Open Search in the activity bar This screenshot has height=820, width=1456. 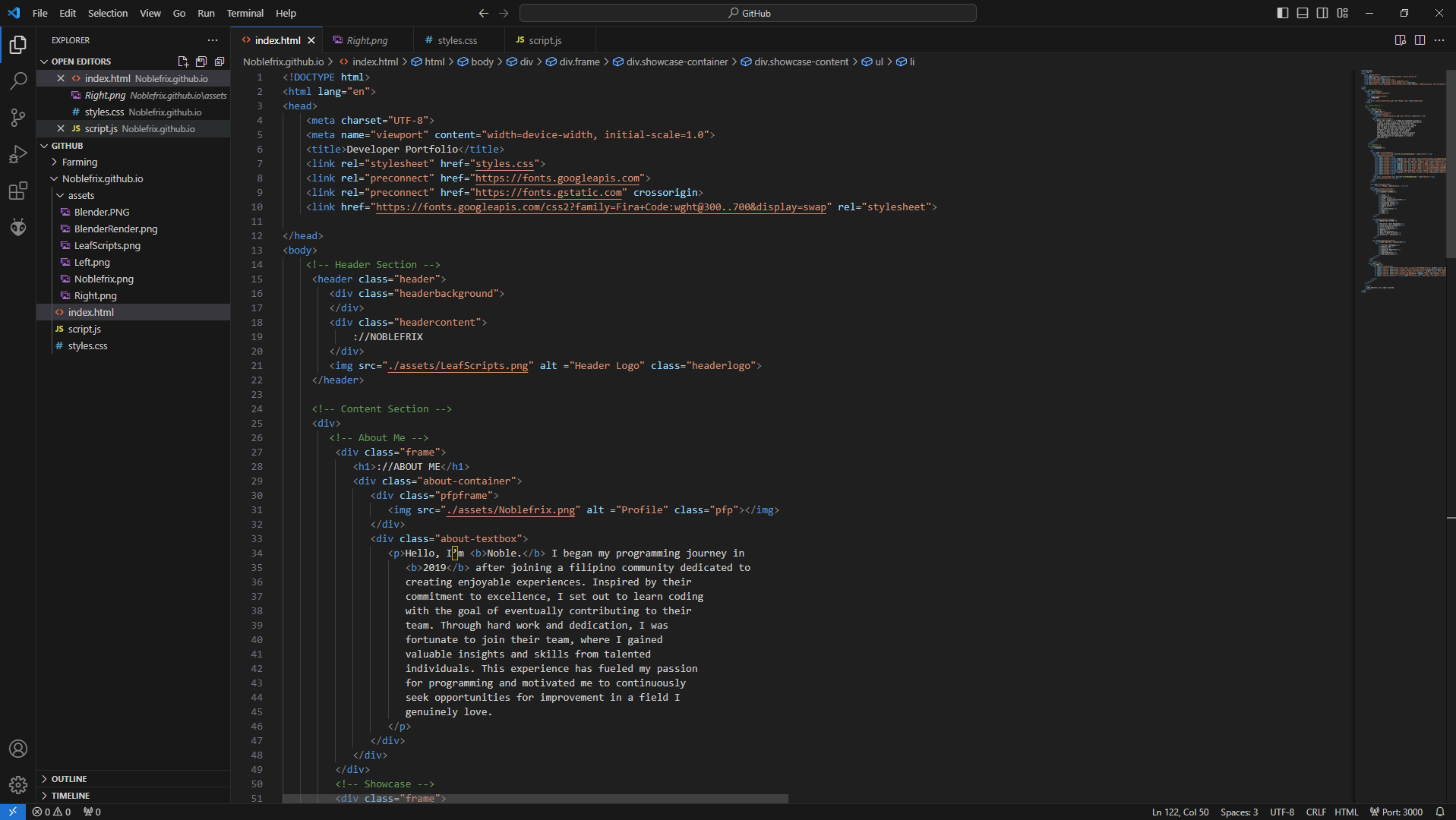tap(17, 81)
